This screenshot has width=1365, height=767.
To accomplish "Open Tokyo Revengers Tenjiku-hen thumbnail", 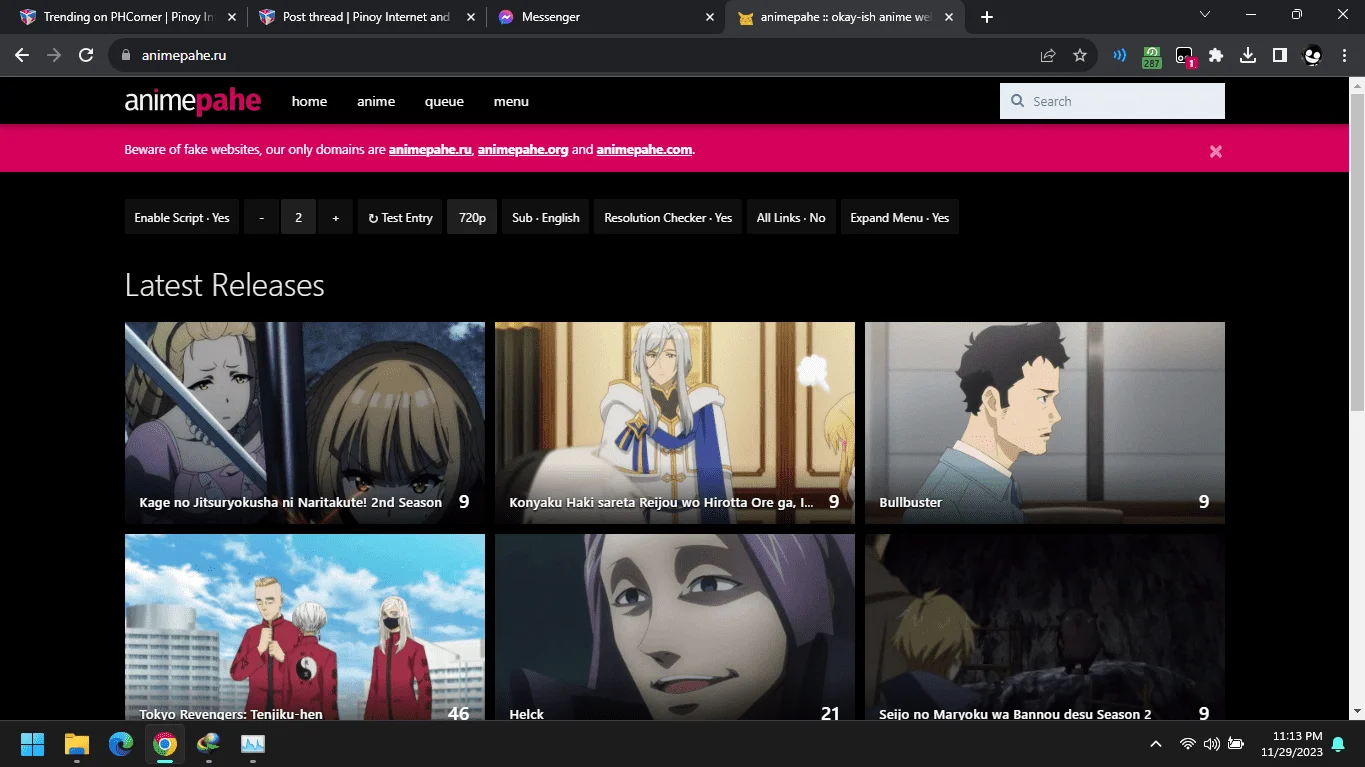I will coord(305,627).
